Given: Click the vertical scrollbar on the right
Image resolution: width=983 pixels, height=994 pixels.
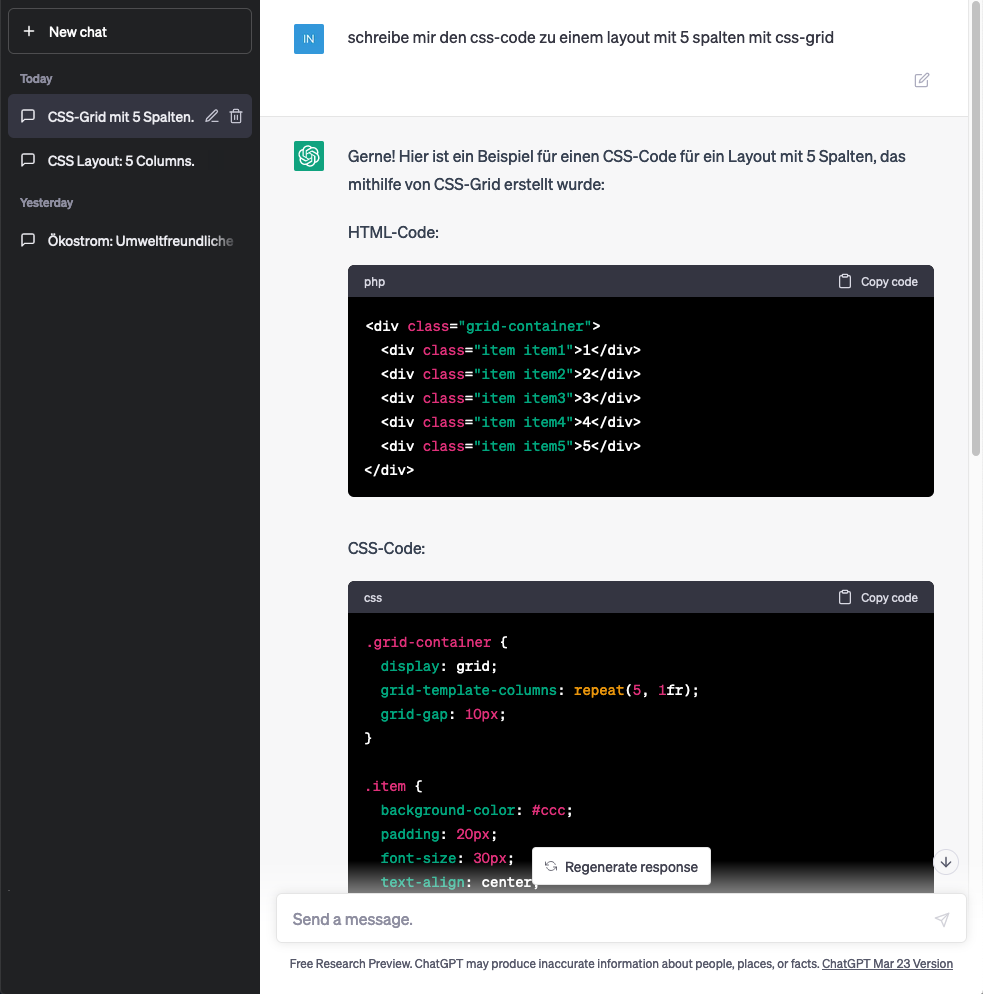Looking at the screenshot, I should click(976, 230).
